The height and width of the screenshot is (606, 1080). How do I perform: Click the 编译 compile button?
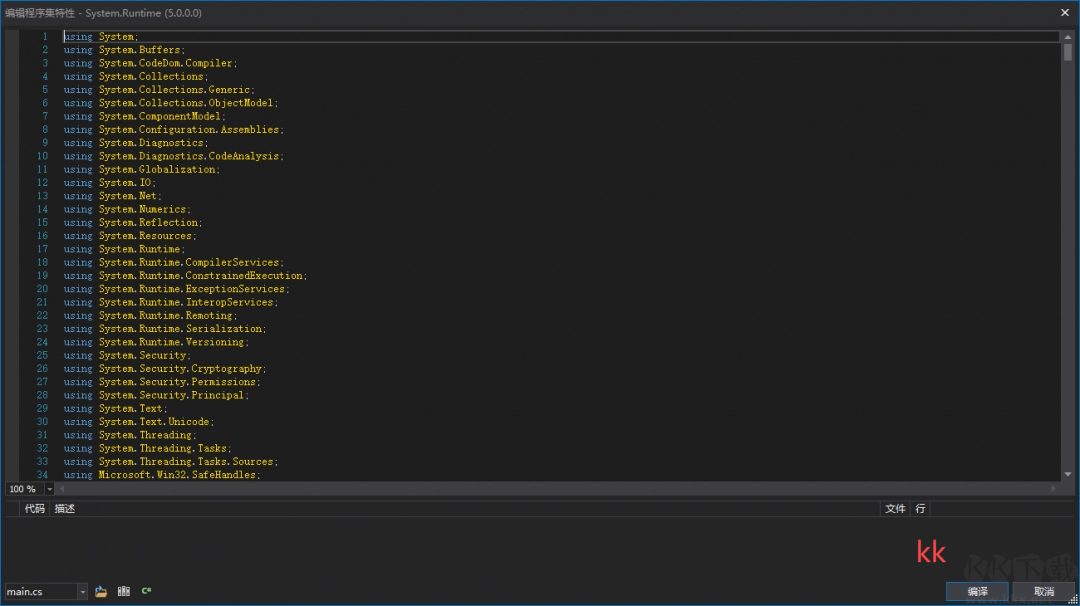click(978, 591)
